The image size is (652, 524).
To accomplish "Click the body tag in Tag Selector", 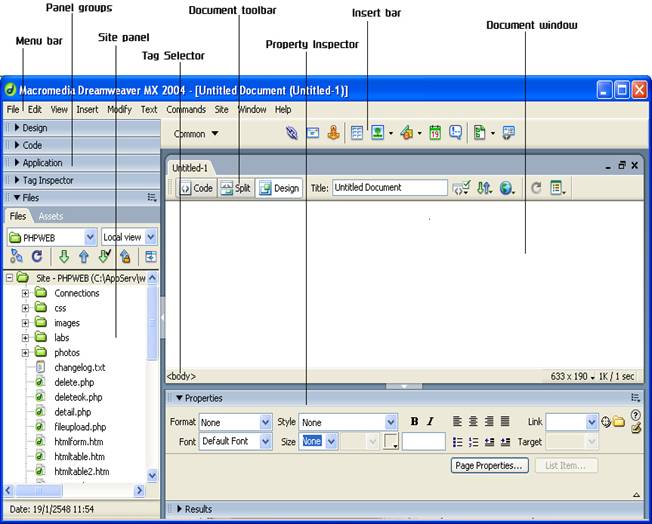I will 181,376.
